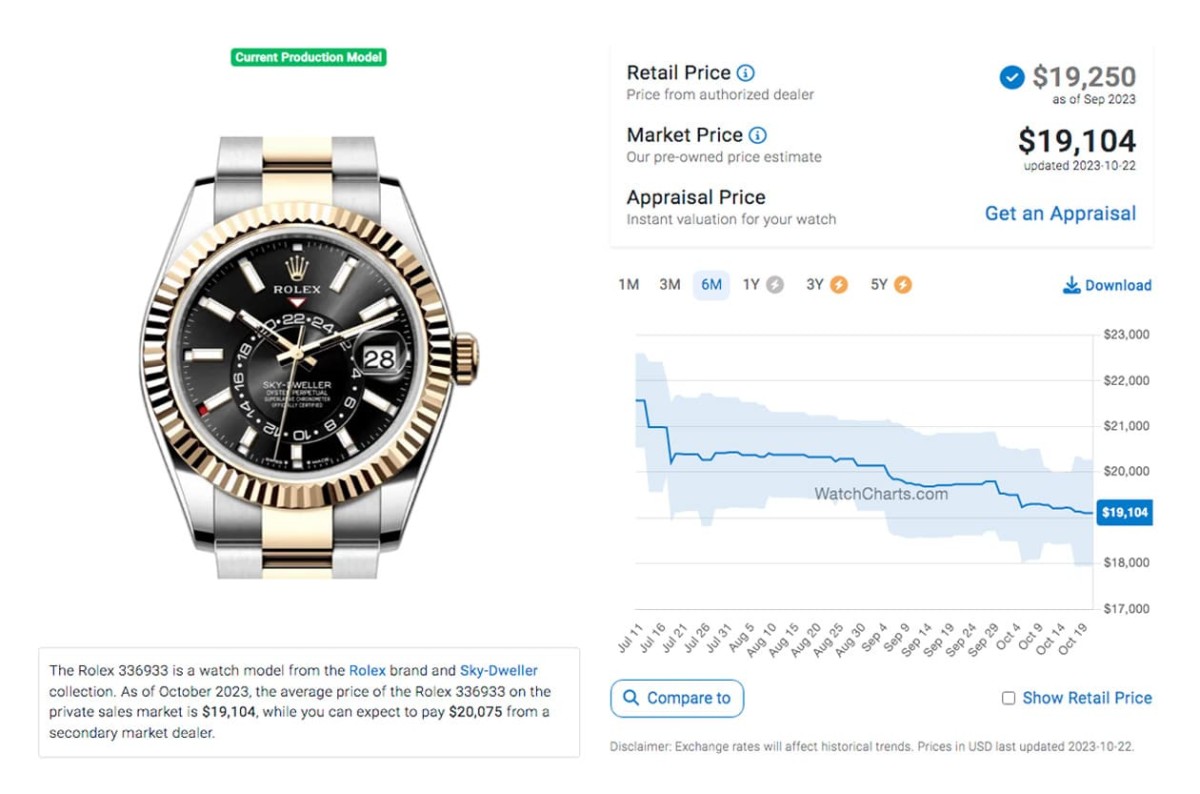This screenshot has width=1200, height=794.
Task: Click the orange lightning icon beside 3Y
Action: click(839, 285)
